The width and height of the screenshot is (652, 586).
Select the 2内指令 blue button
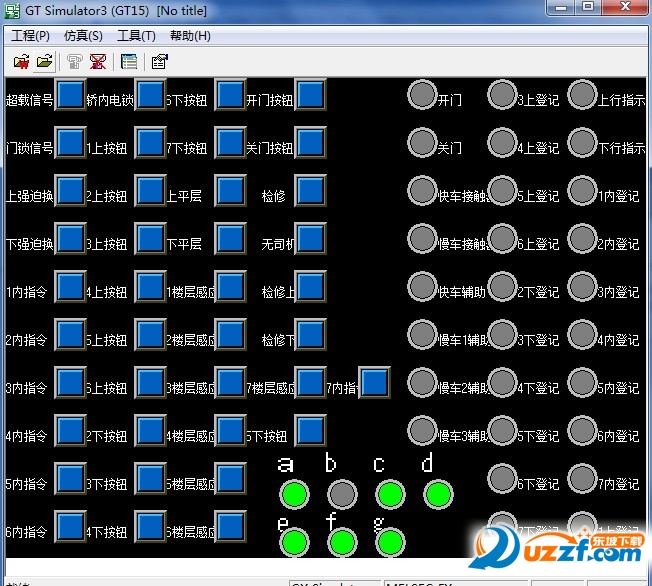(x=70, y=335)
